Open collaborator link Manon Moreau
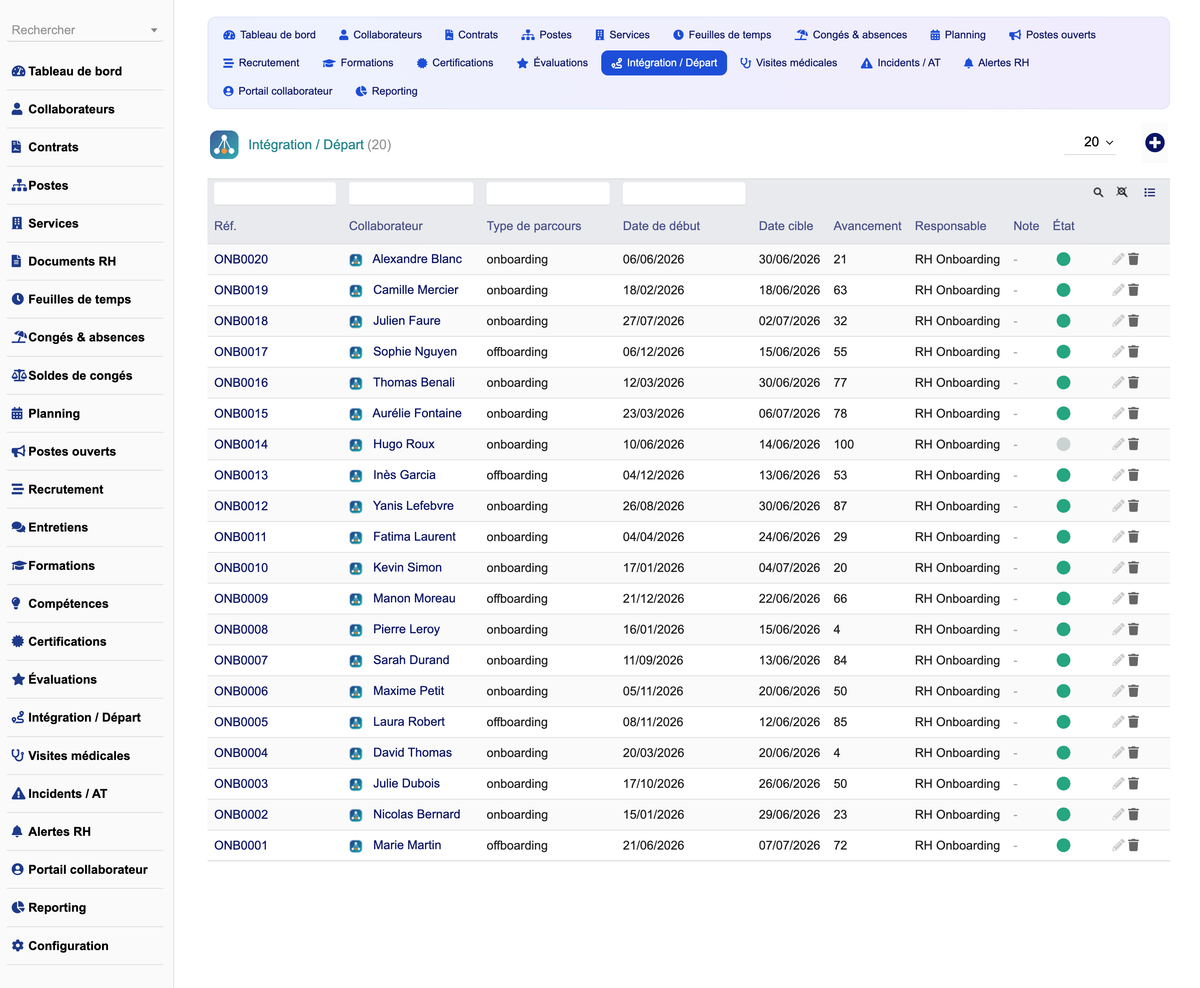 [x=414, y=598]
